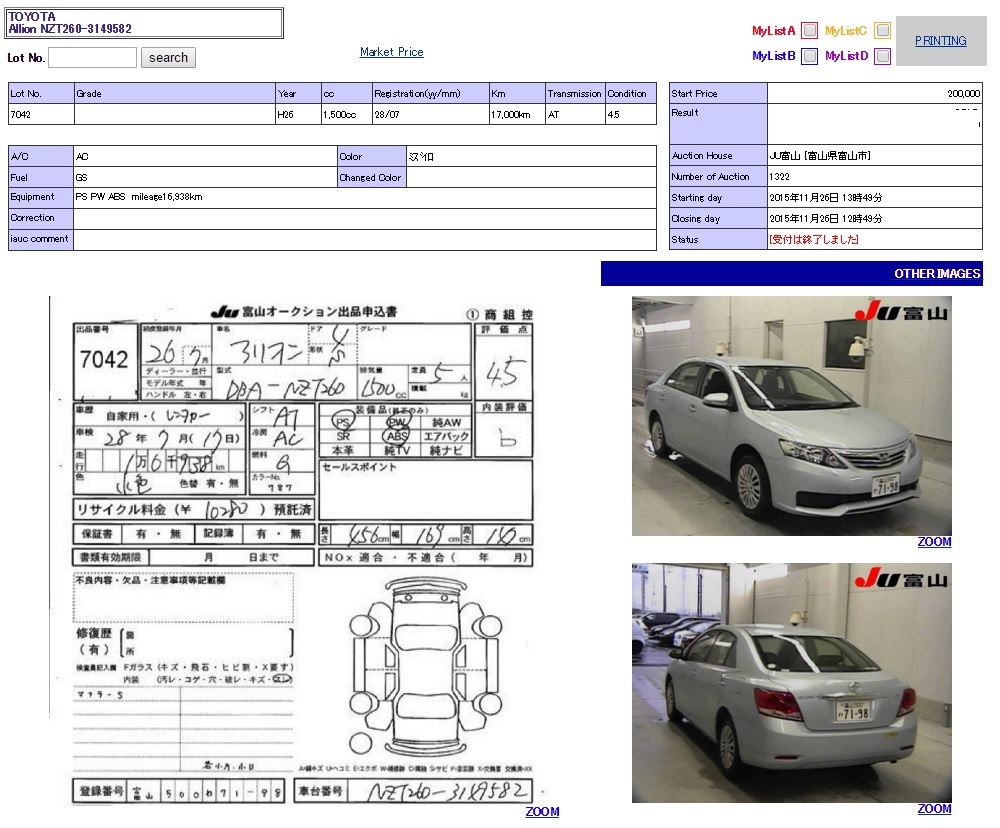Open the Market Price link
The image size is (1000, 828).
pyautogui.click(x=391, y=52)
